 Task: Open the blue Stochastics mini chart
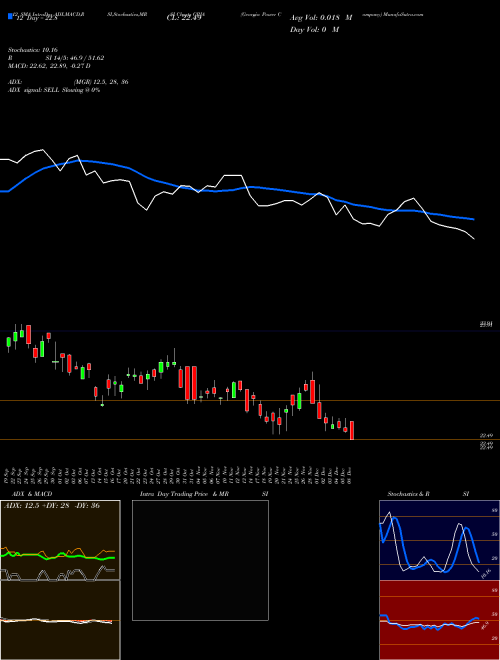pos(439,540)
